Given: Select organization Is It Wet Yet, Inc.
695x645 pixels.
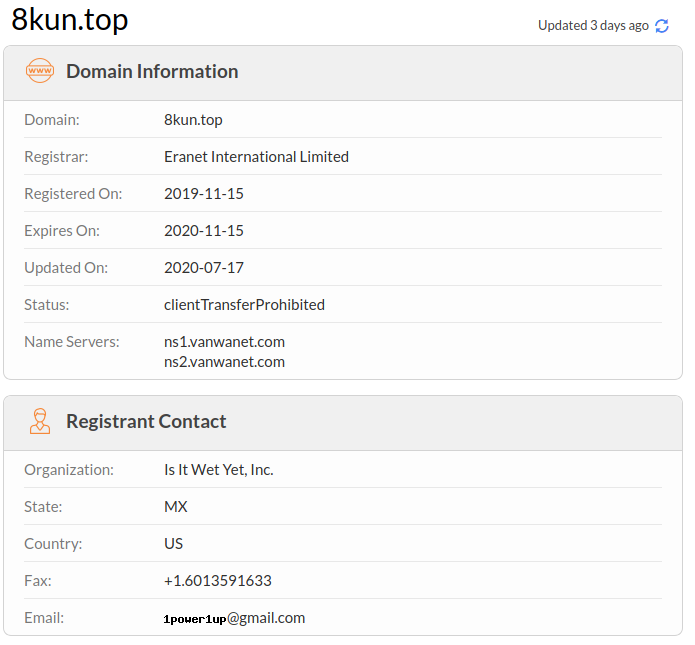Looking at the screenshot, I should [219, 470].
